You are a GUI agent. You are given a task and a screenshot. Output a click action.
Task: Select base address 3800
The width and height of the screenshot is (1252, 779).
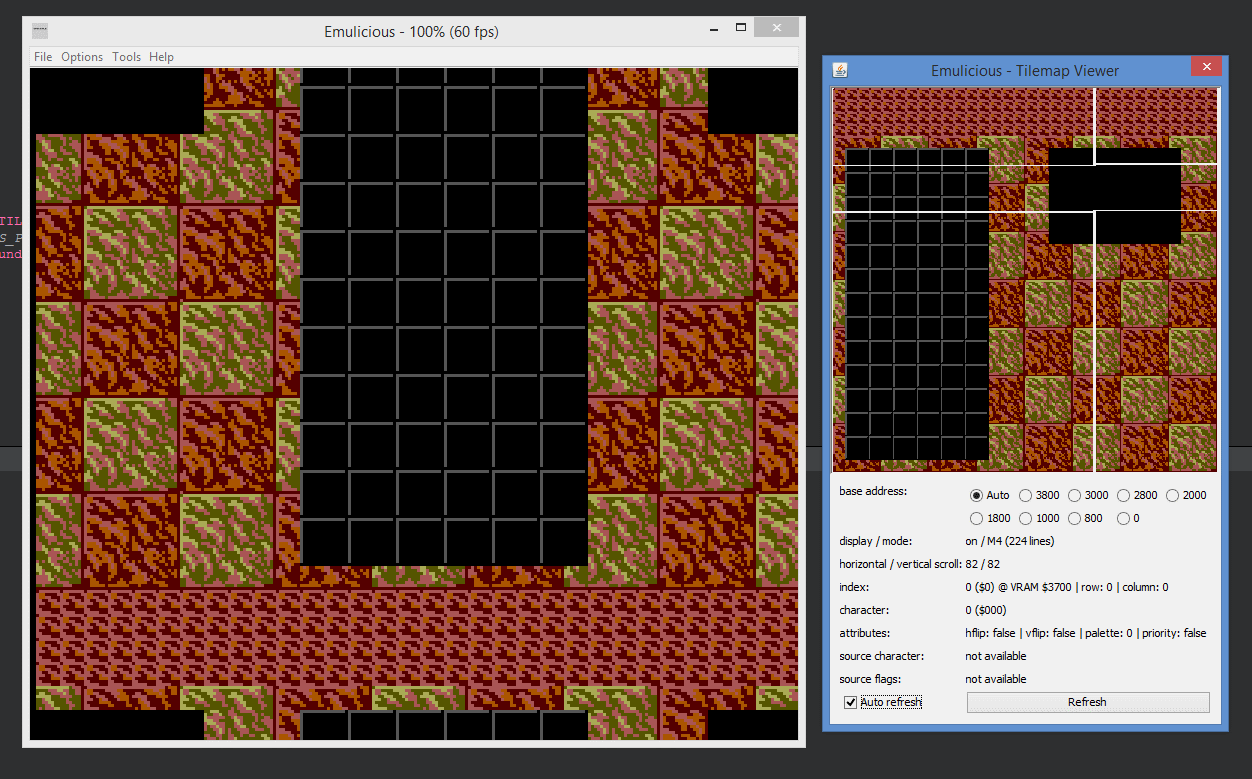tap(1026, 495)
